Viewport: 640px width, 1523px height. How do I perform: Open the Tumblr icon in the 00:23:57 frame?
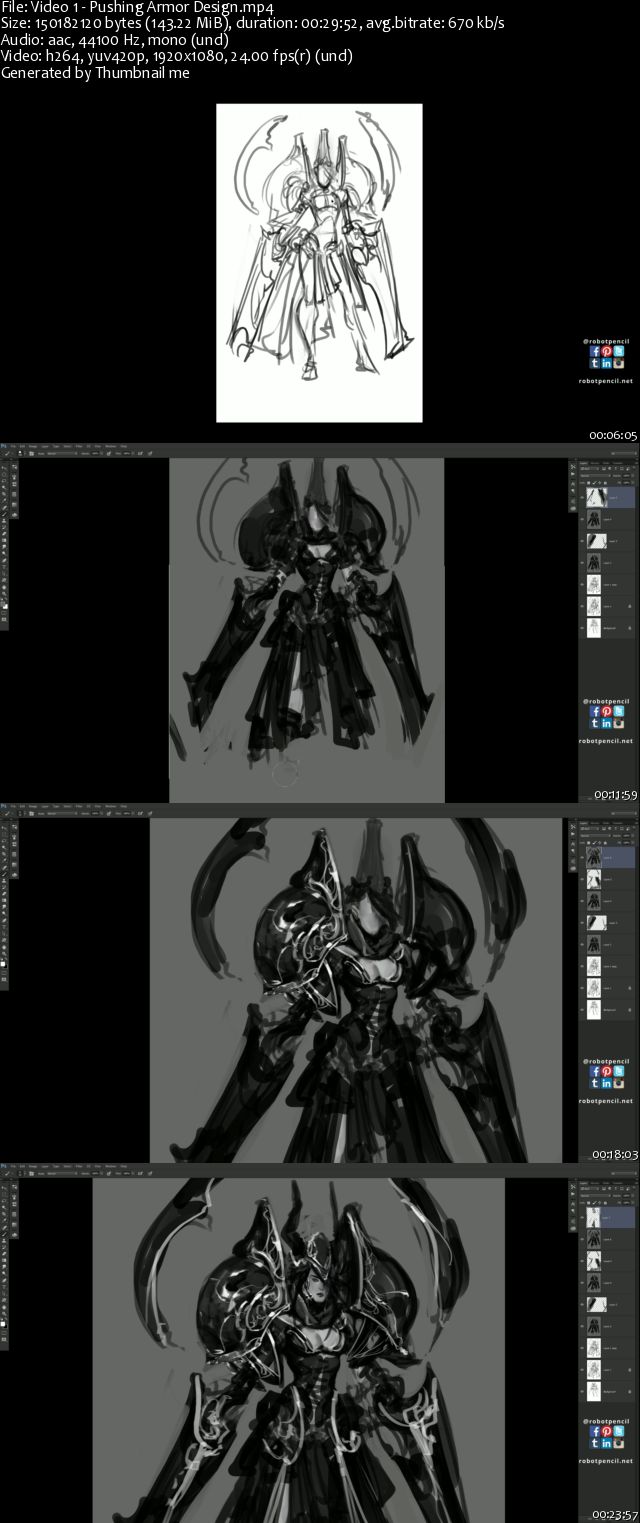595,1444
